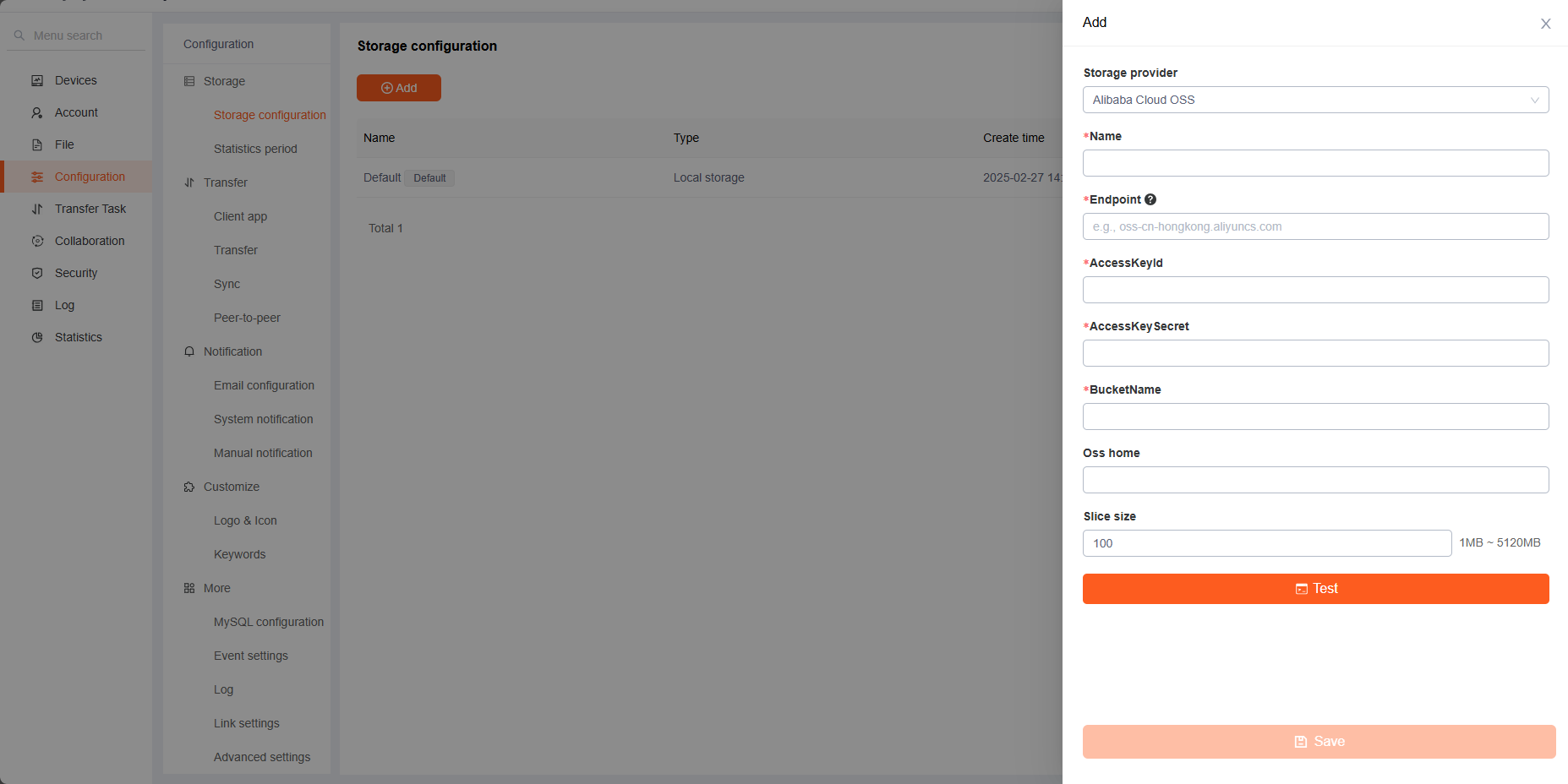
Task: Click the Save button at bottom
Action: [1319, 742]
